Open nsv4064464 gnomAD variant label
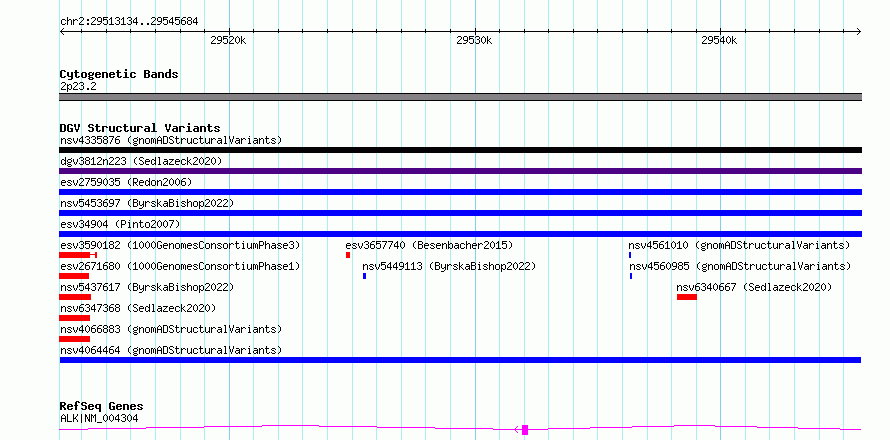 [171, 350]
